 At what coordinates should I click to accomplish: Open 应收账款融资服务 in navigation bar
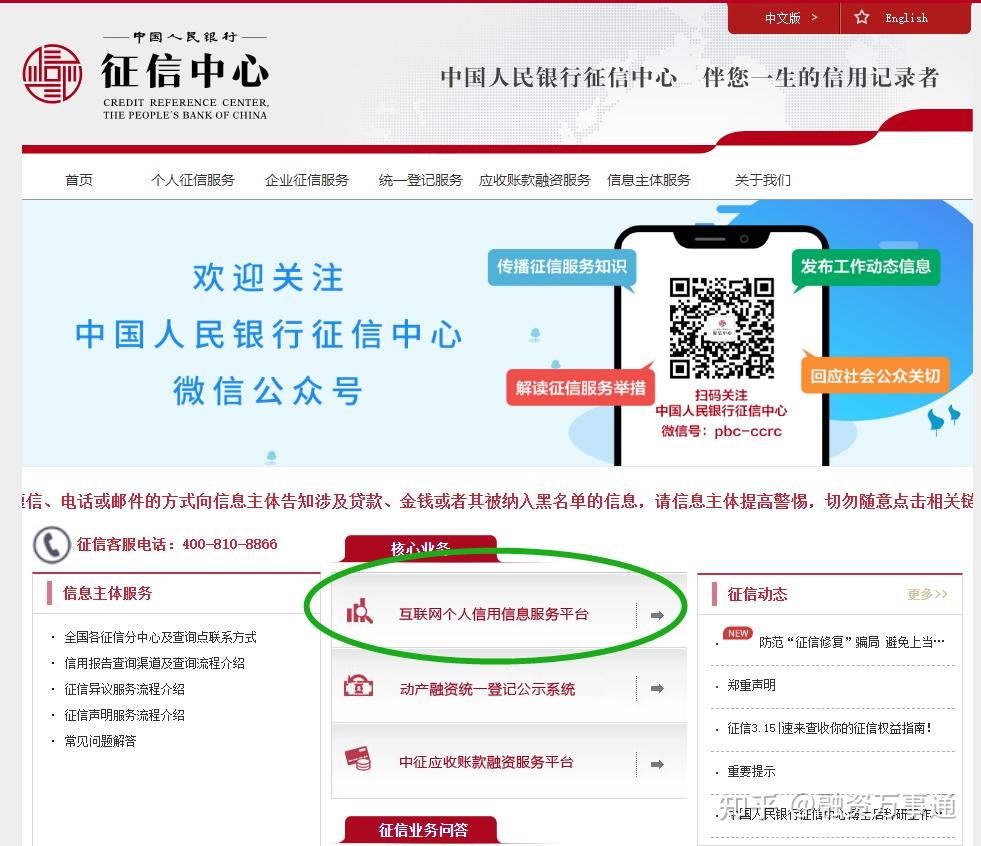[x=534, y=180]
